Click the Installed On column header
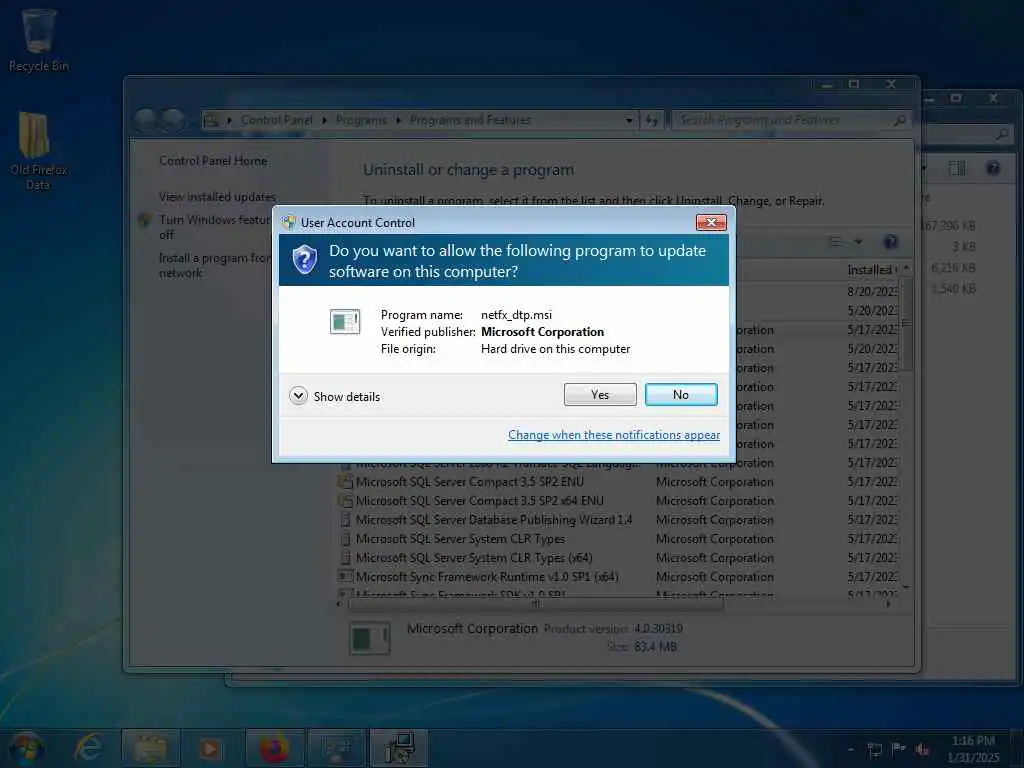 (872, 270)
